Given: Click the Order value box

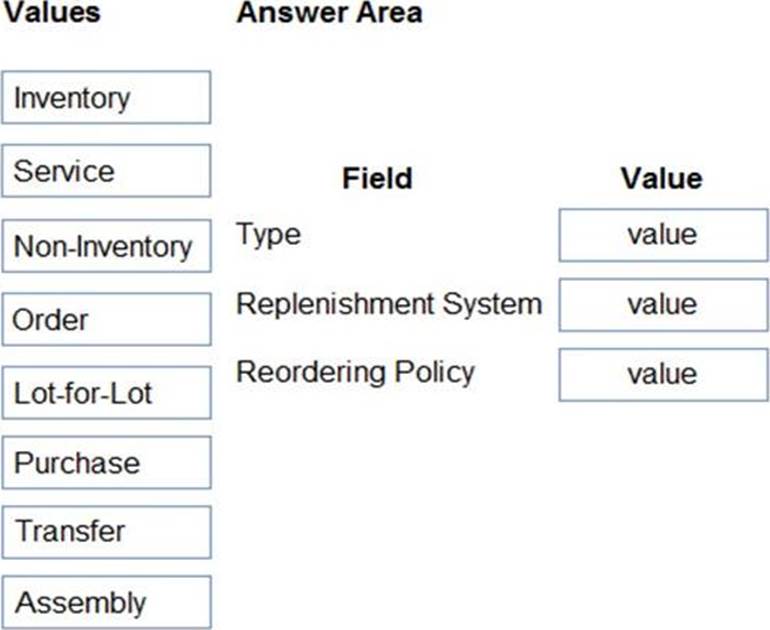Looking at the screenshot, I should (106, 320).
